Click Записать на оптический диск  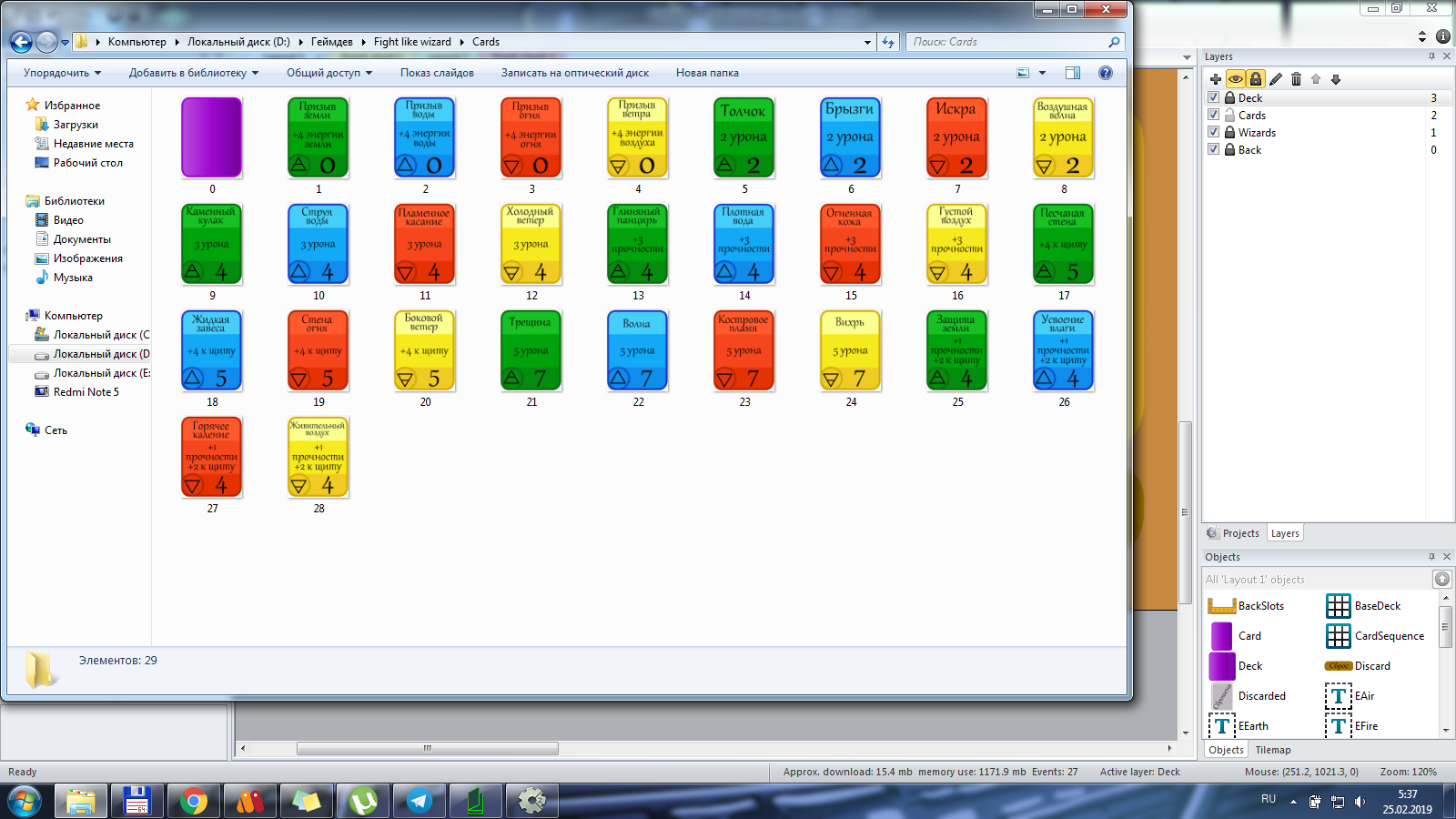574,73
